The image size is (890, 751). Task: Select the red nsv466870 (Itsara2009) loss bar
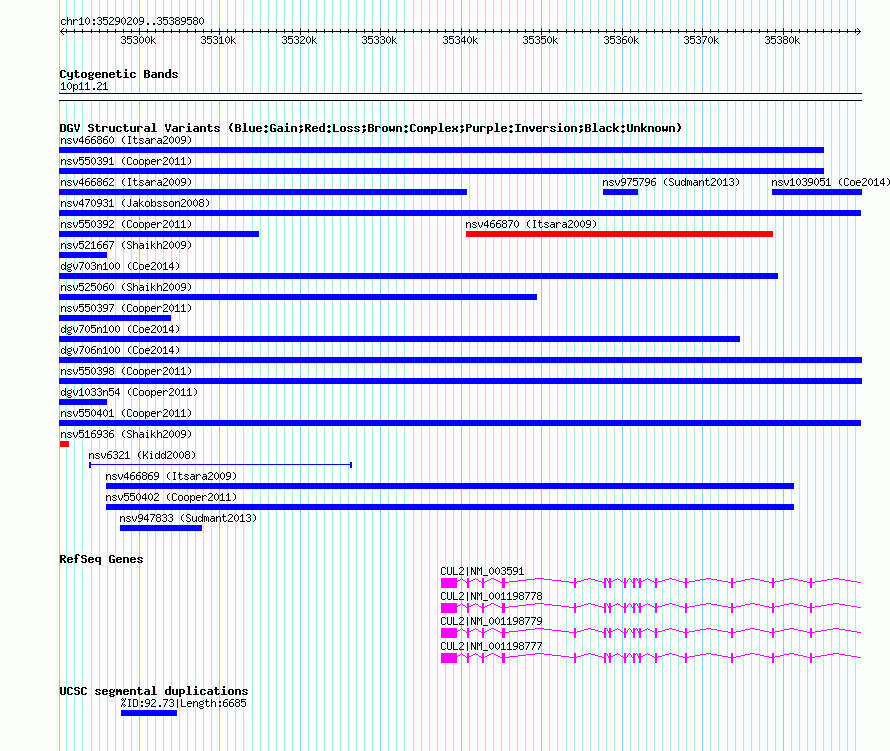click(619, 234)
